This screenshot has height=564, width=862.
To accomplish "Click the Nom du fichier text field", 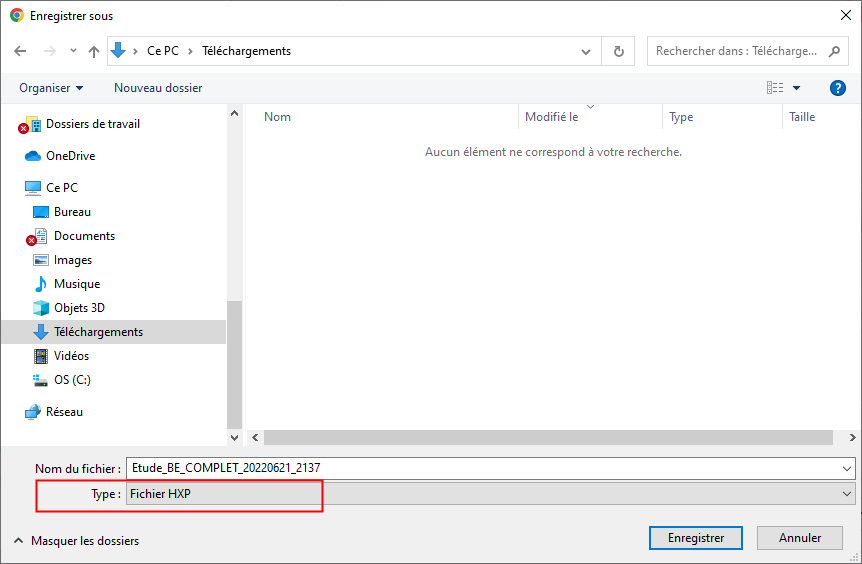I will [x=480, y=468].
